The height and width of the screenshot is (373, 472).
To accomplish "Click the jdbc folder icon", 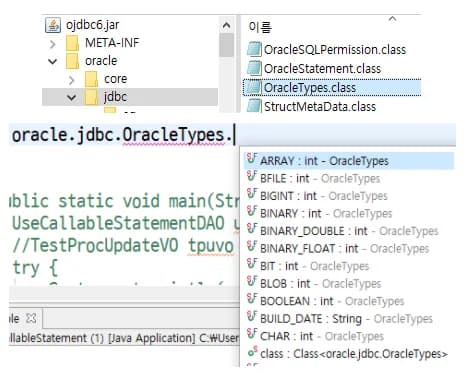I will [x=91, y=97].
